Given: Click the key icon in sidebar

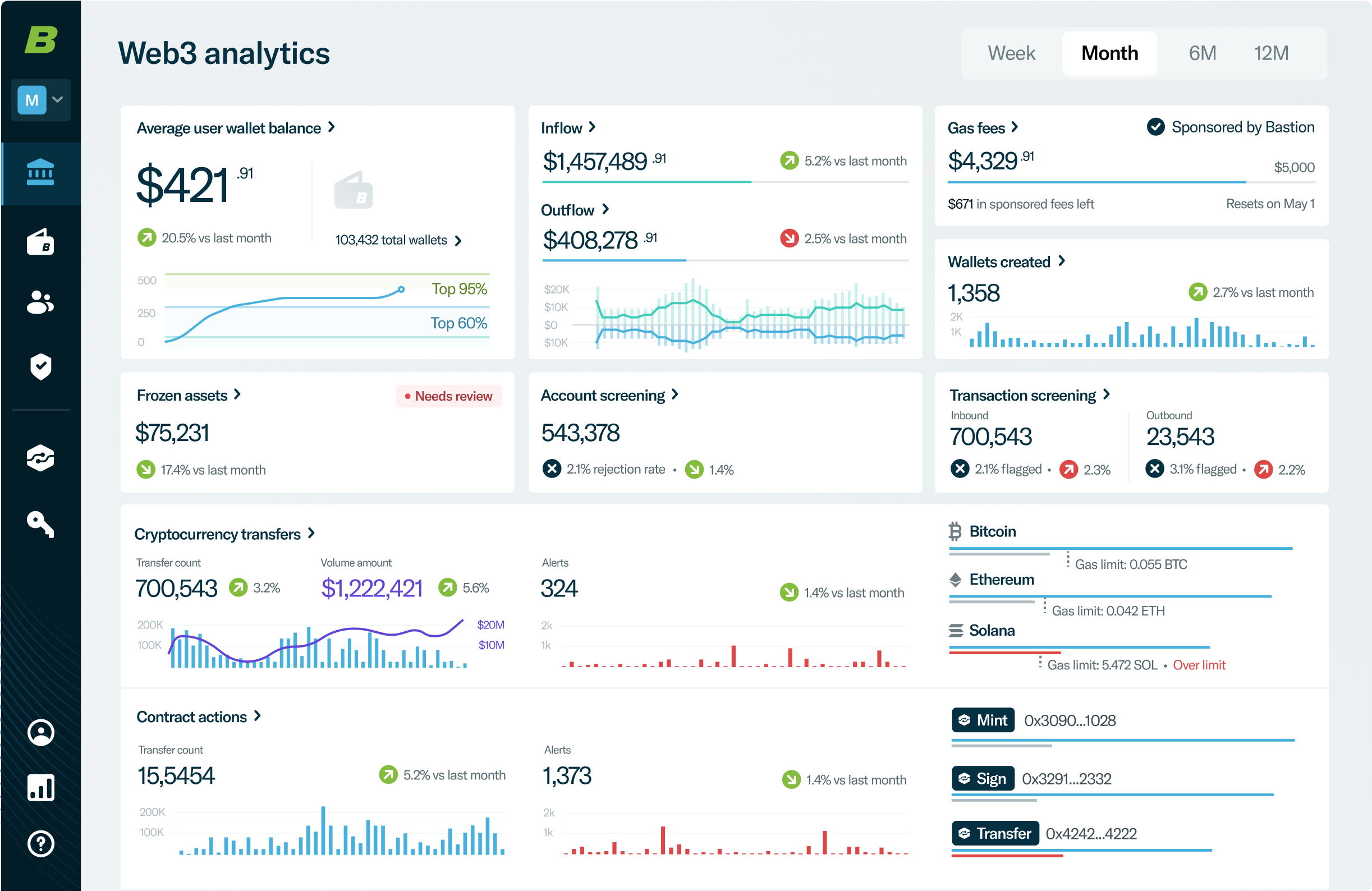Looking at the screenshot, I should (x=40, y=524).
